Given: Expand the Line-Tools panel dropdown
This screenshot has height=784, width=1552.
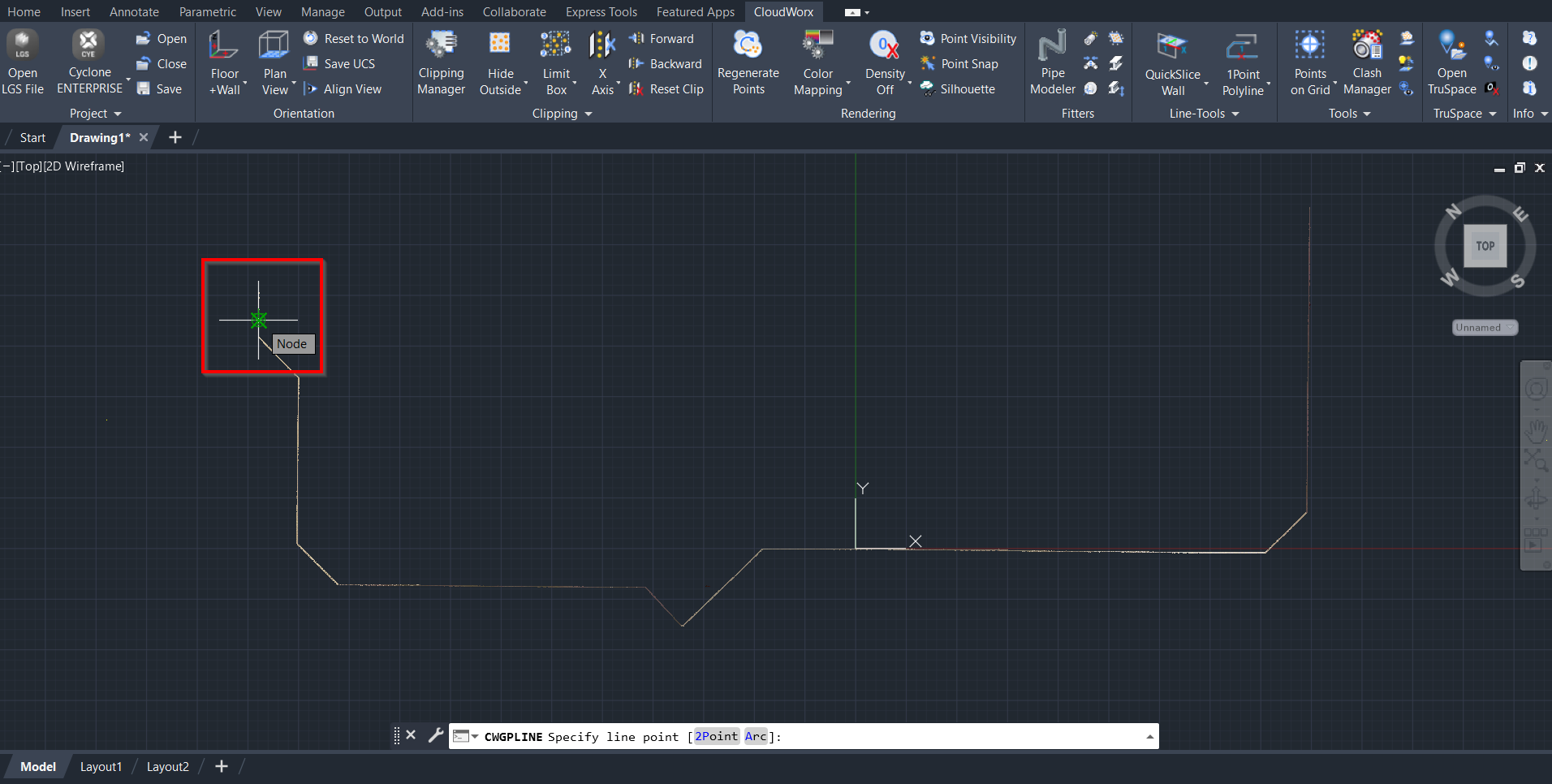Looking at the screenshot, I should tap(1204, 114).
